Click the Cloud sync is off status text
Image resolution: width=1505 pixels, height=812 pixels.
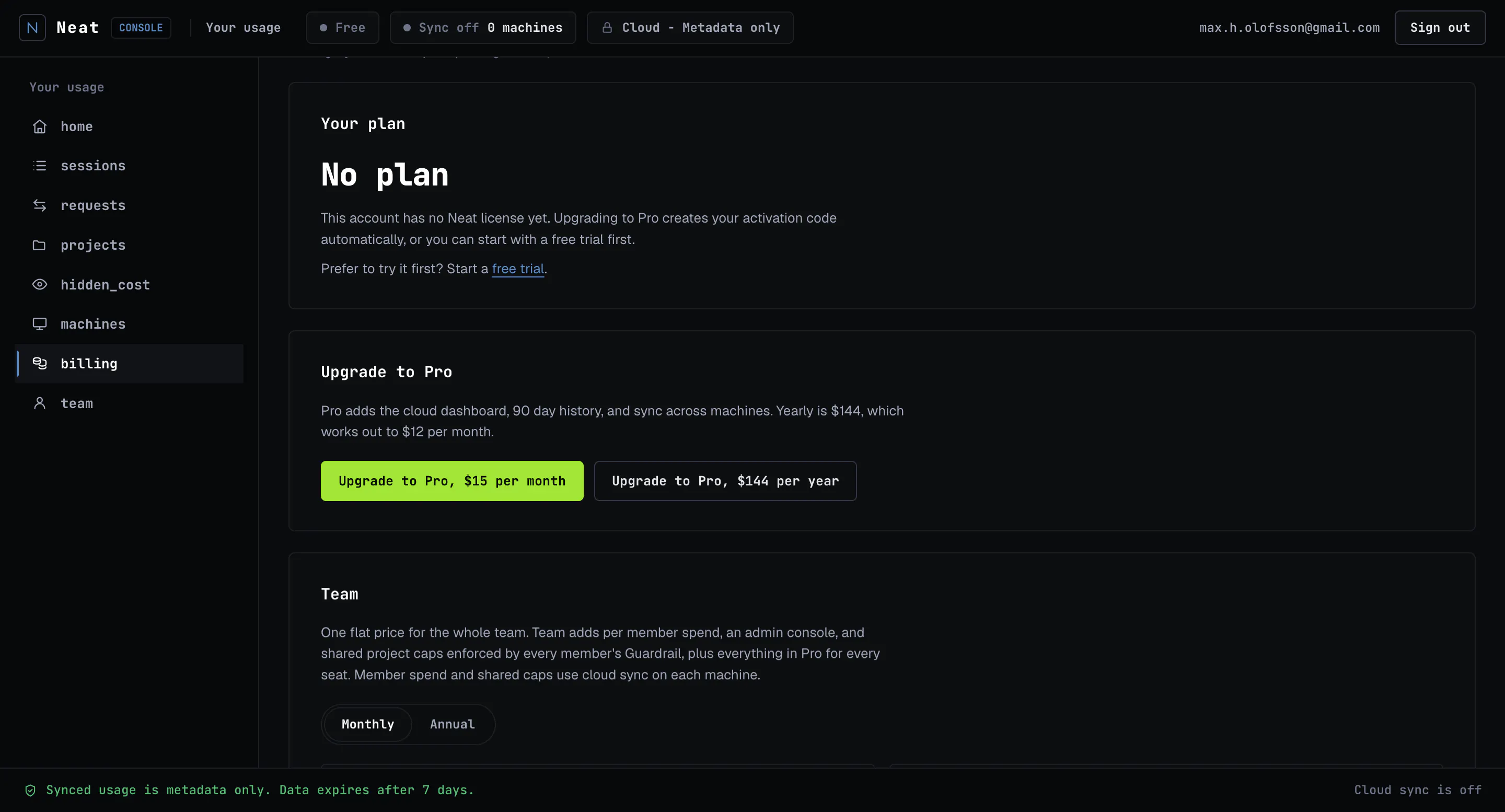click(1418, 791)
